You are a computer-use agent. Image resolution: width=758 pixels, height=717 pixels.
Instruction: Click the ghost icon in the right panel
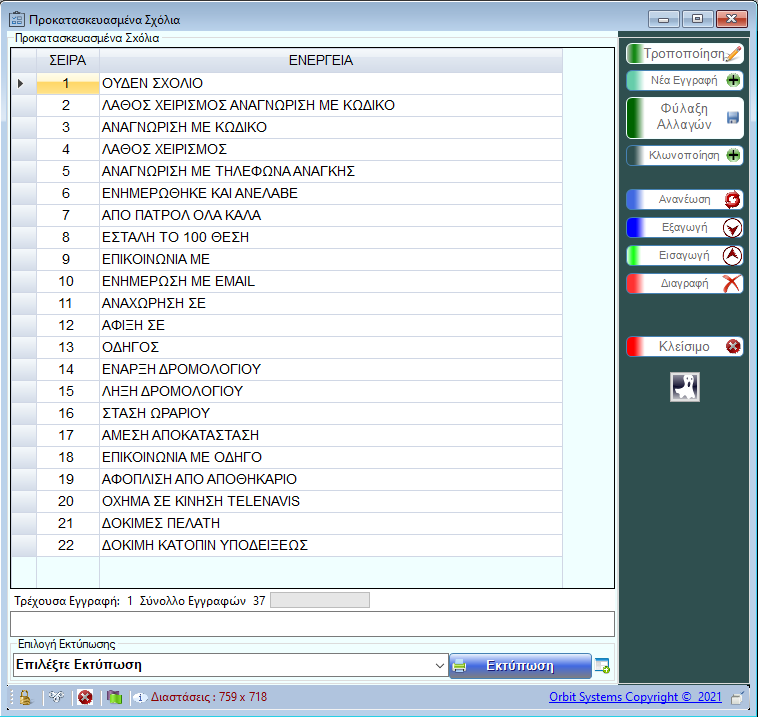pyautogui.click(x=685, y=387)
